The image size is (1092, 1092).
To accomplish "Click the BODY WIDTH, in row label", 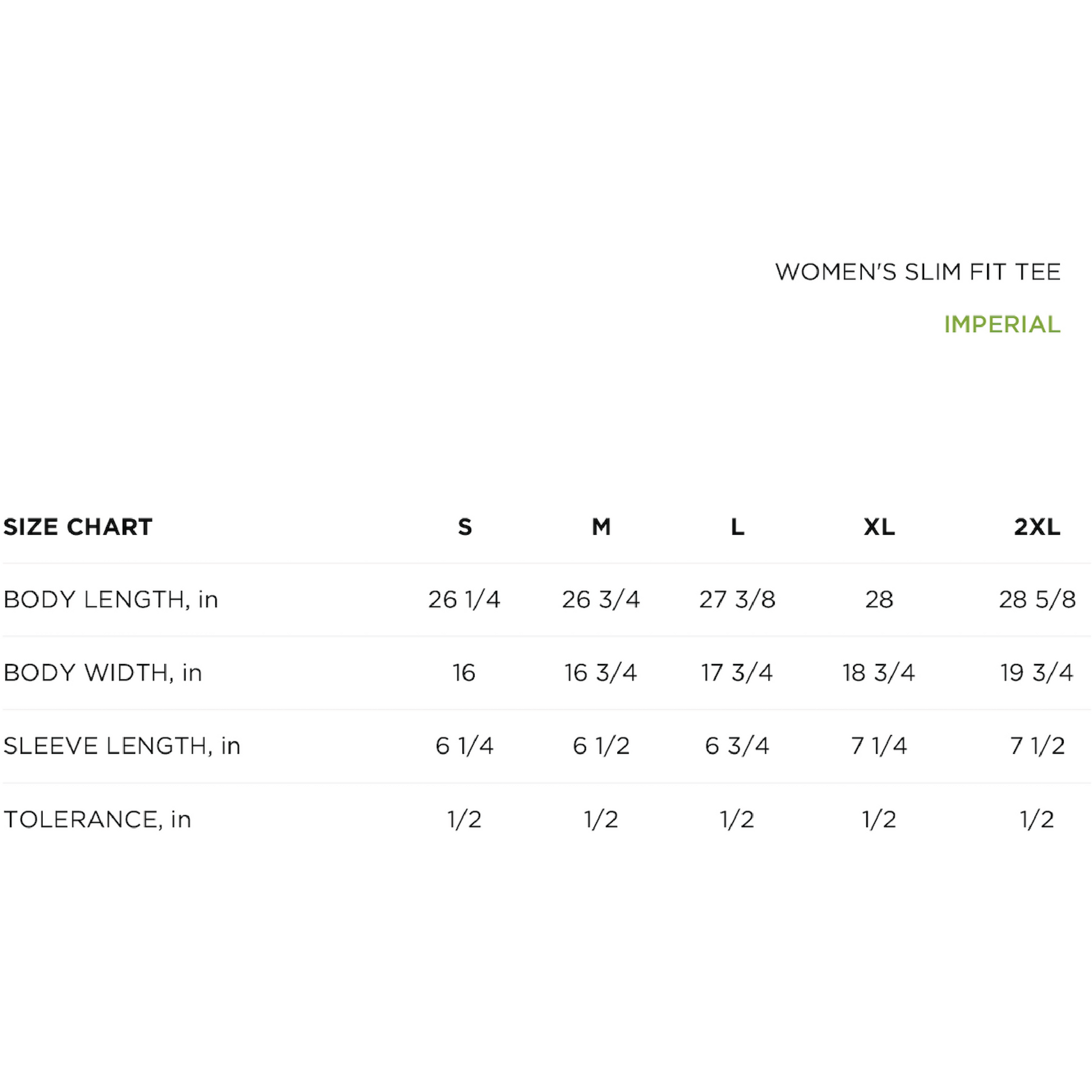I will click(103, 673).
